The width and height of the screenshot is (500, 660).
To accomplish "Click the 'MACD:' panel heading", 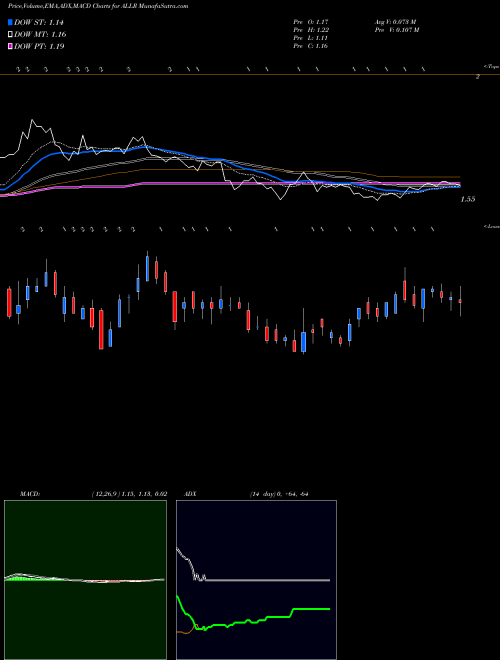I will pyautogui.click(x=30, y=494).
